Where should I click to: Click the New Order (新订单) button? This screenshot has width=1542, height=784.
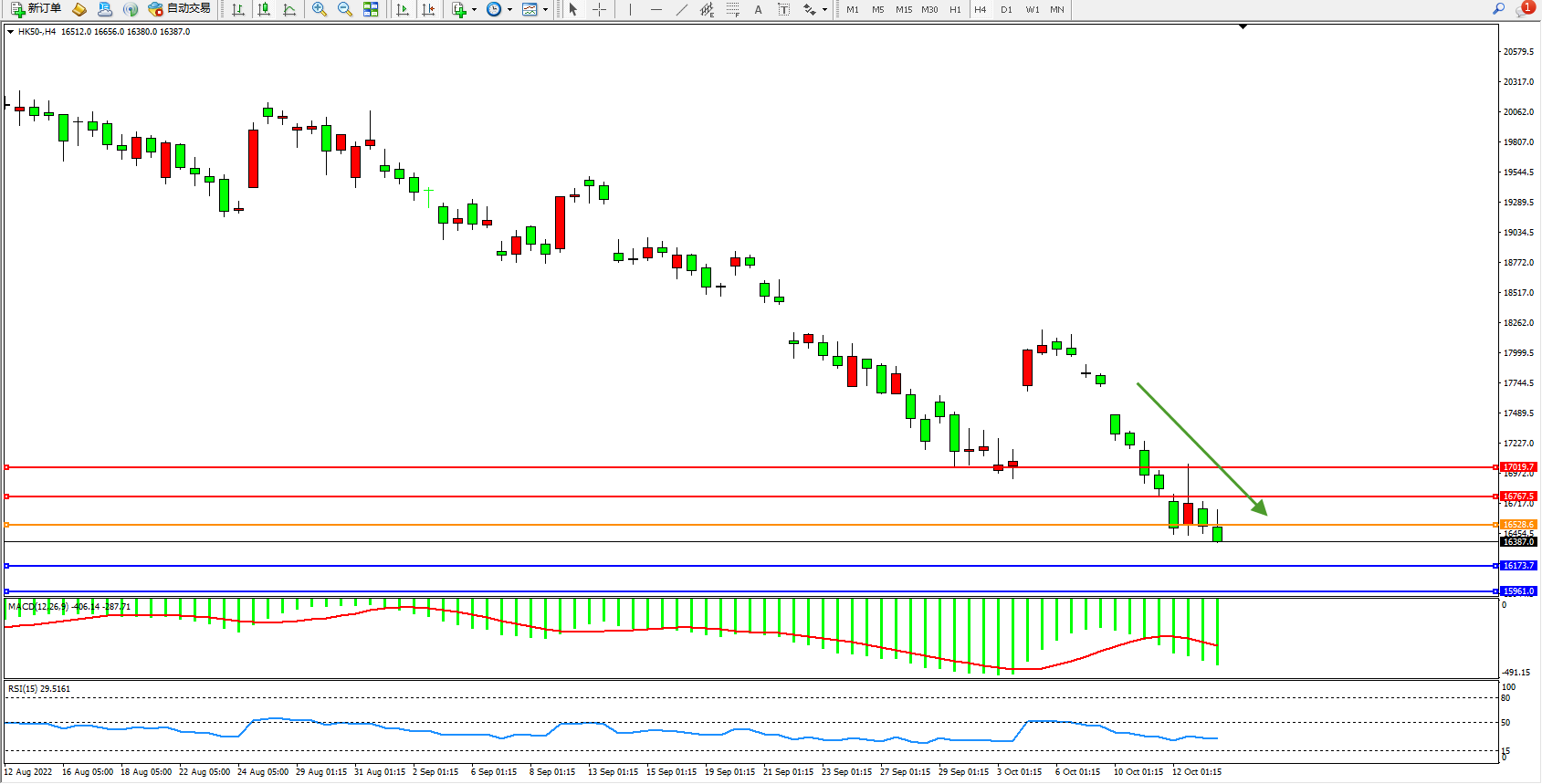[x=37, y=9]
